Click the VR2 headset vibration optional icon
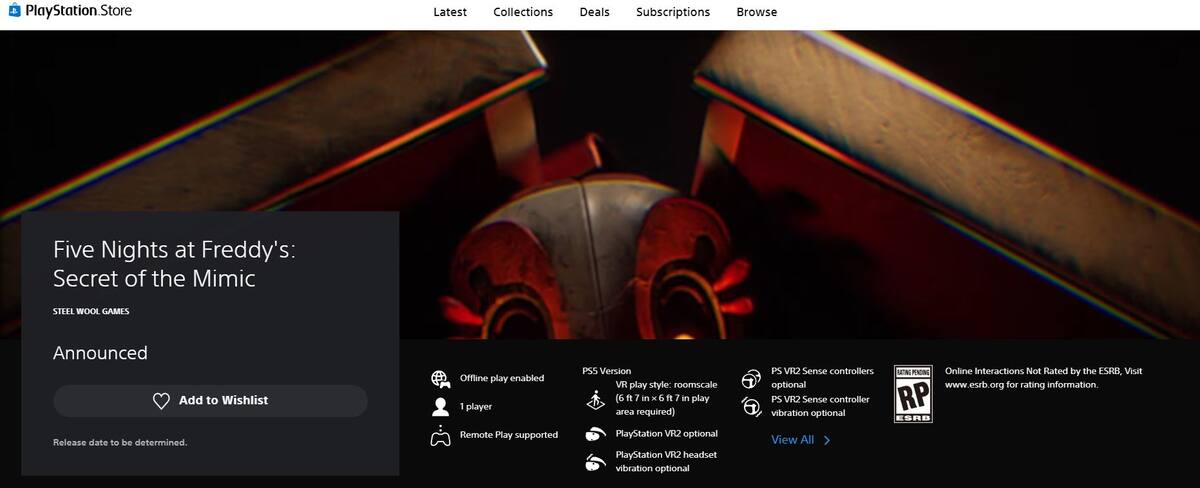This screenshot has height=488, width=1200. (595, 461)
